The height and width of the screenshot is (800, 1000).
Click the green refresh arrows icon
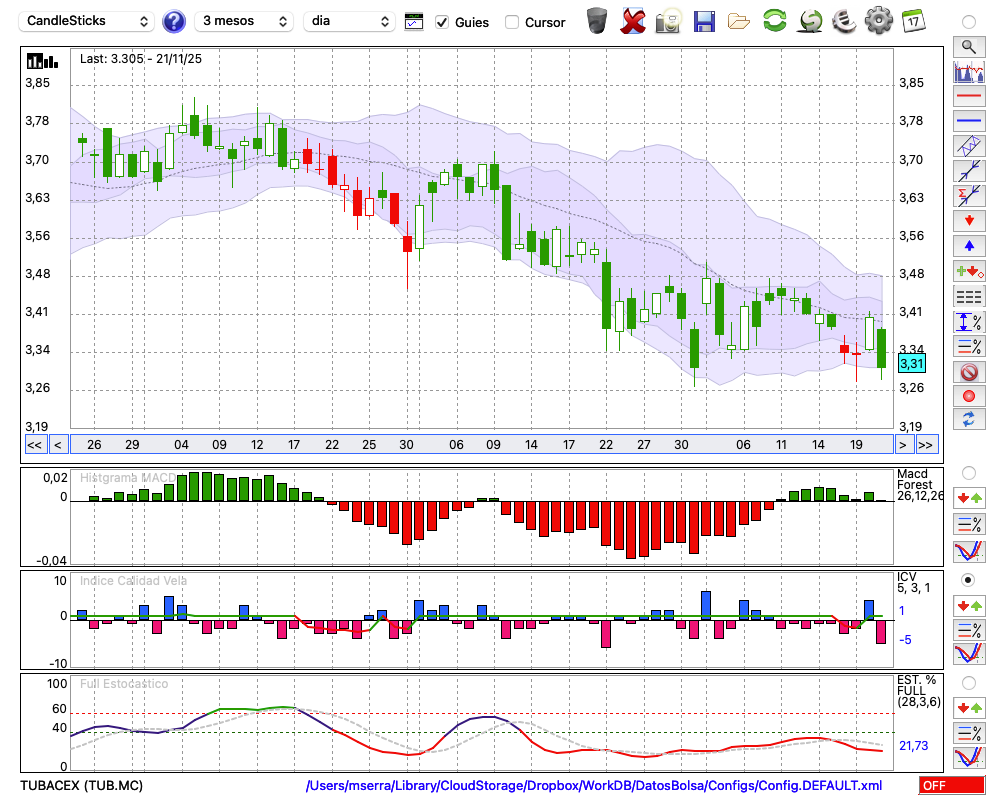(774, 21)
